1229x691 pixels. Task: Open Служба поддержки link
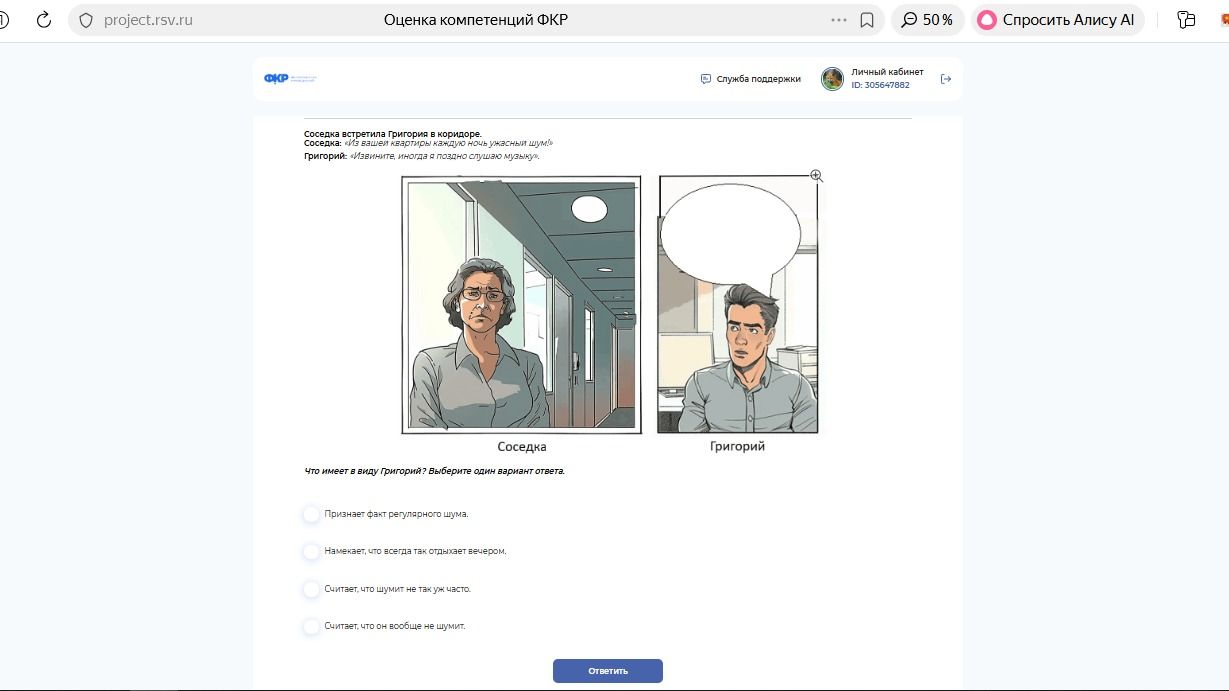(x=758, y=79)
